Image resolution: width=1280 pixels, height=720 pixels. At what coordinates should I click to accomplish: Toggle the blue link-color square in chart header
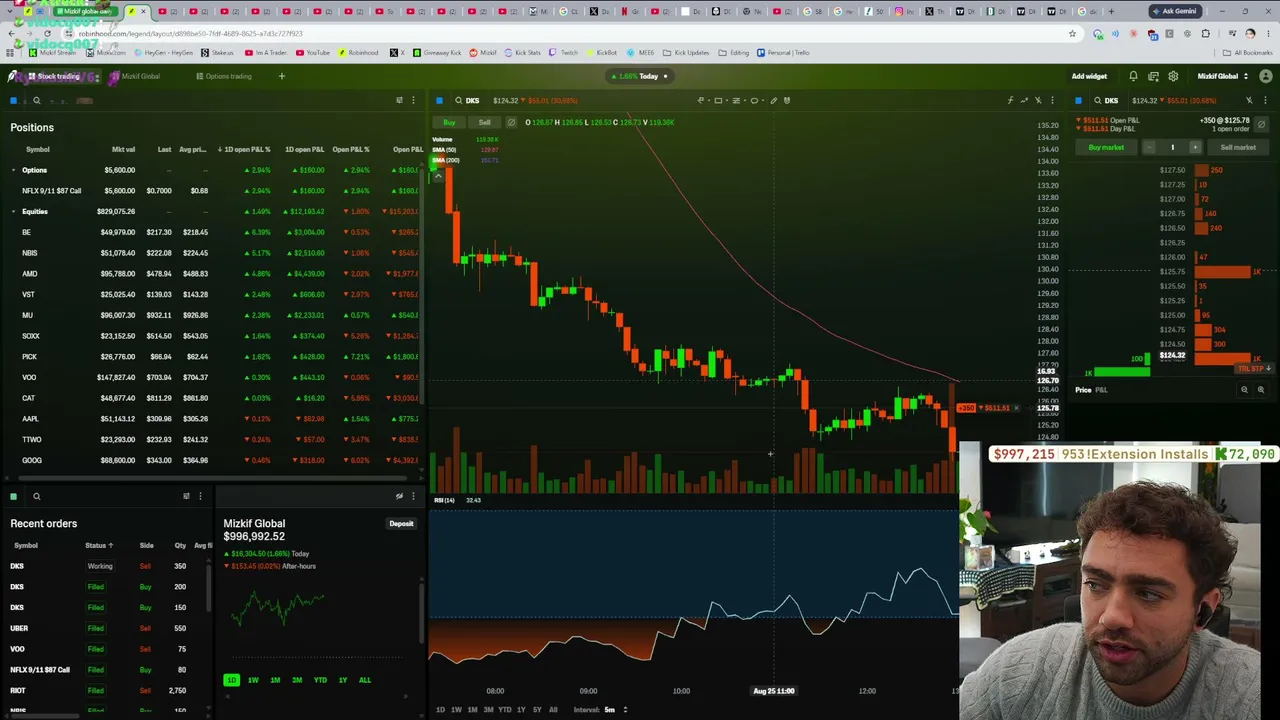click(x=439, y=100)
